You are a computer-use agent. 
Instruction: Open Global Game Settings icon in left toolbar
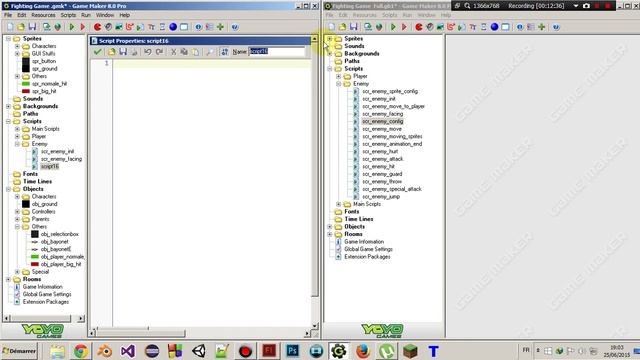[209, 27]
